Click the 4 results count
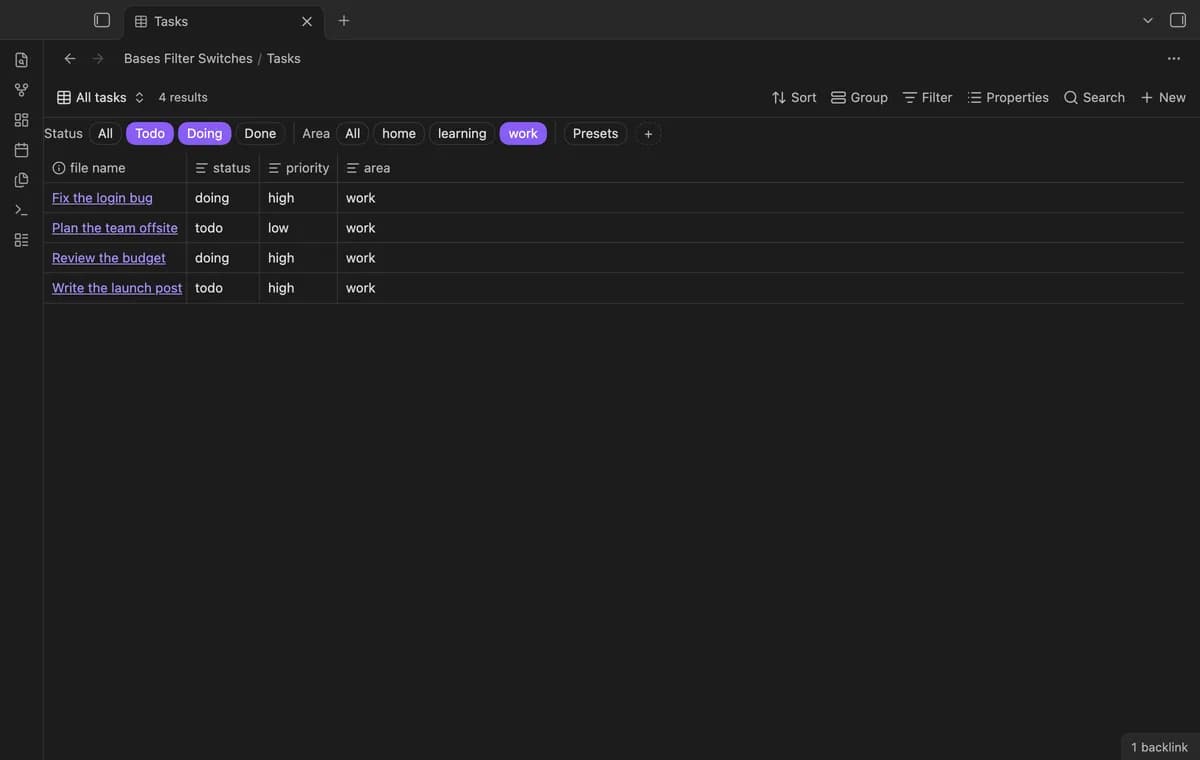The height and width of the screenshot is (760, 1200). [x=183, y=97]
